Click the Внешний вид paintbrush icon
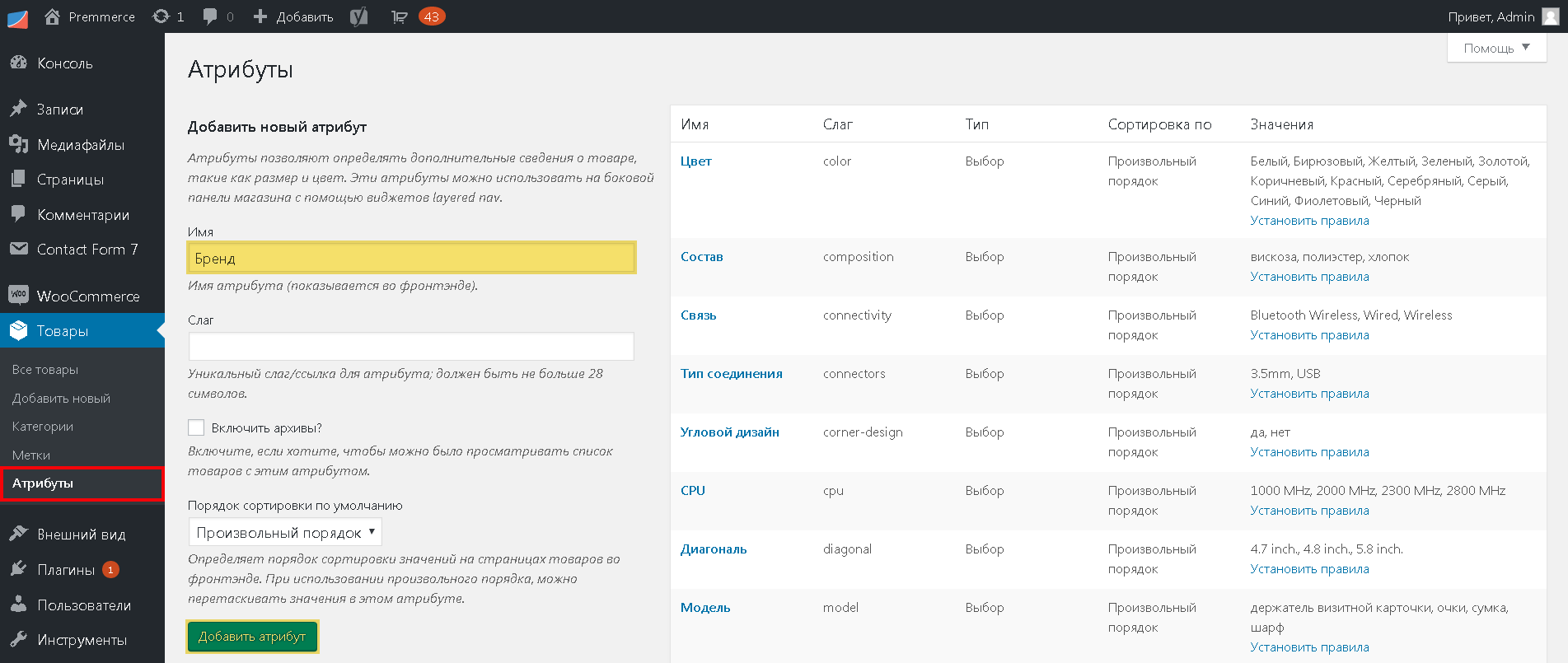Viewport: 1568px width, 663px height. coord(18,534)
